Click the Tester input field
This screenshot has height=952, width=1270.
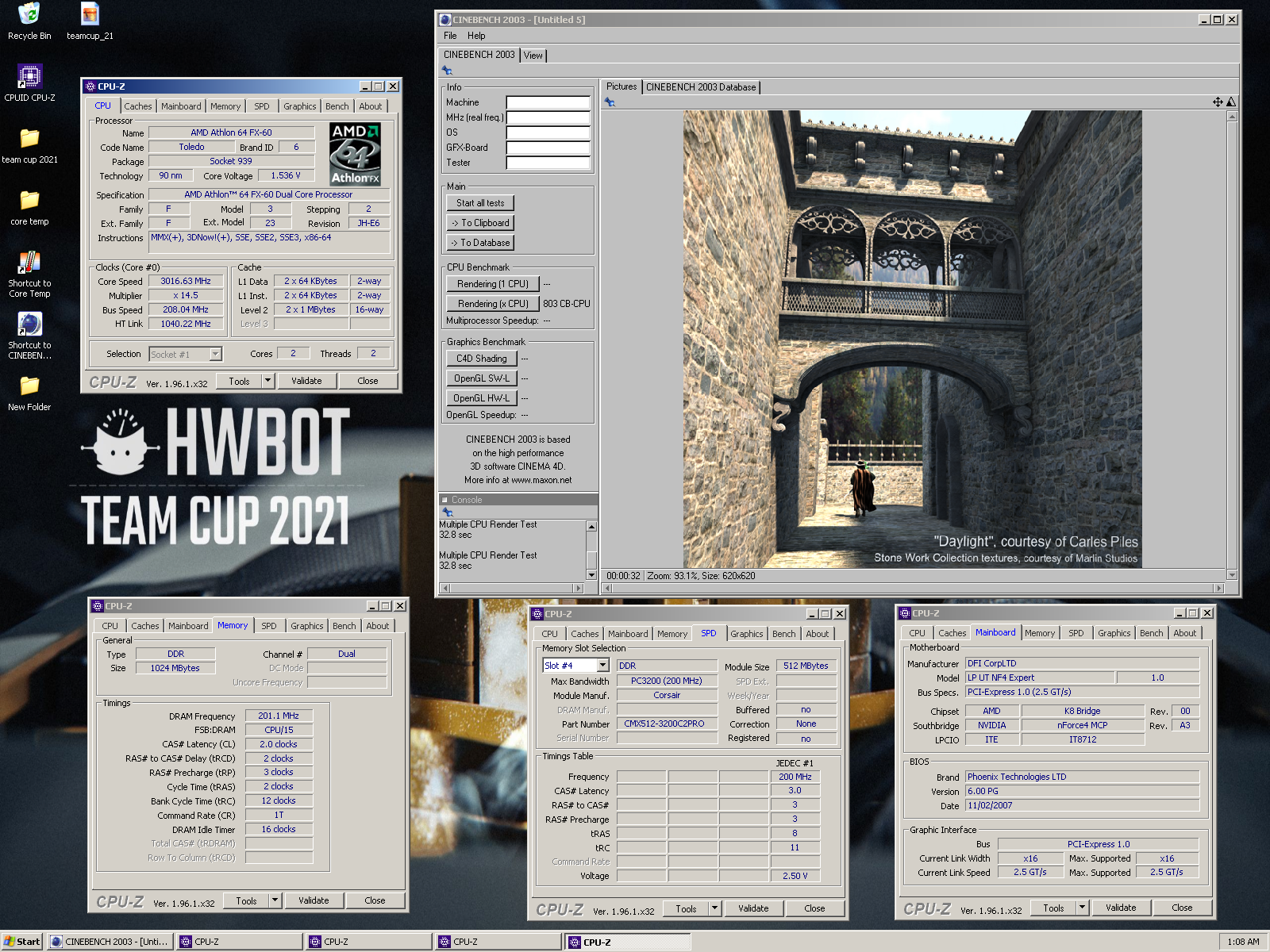tap(548, 163)
